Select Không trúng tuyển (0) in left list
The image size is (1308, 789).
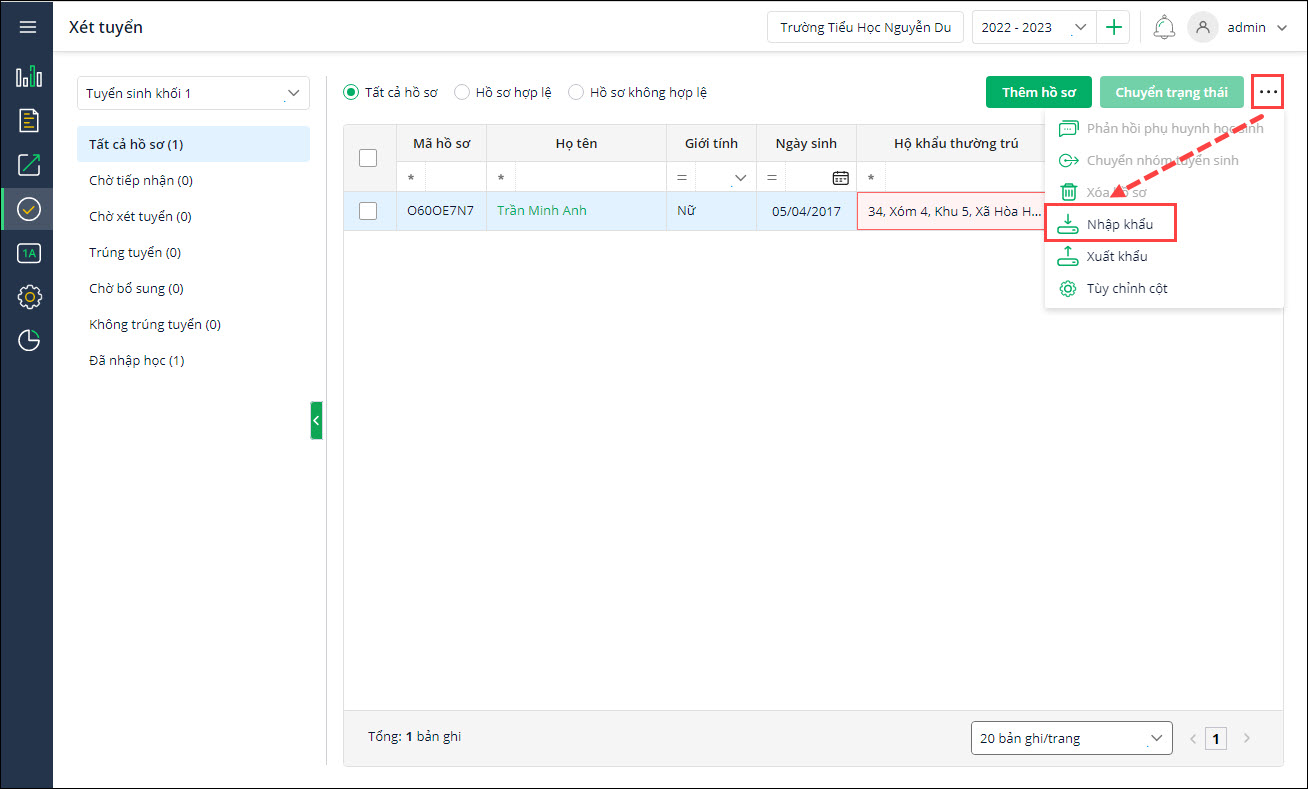coord(193,324)
